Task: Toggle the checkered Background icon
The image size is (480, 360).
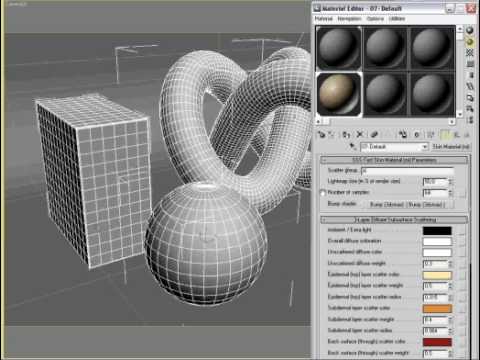Action: tap(470, 53)
